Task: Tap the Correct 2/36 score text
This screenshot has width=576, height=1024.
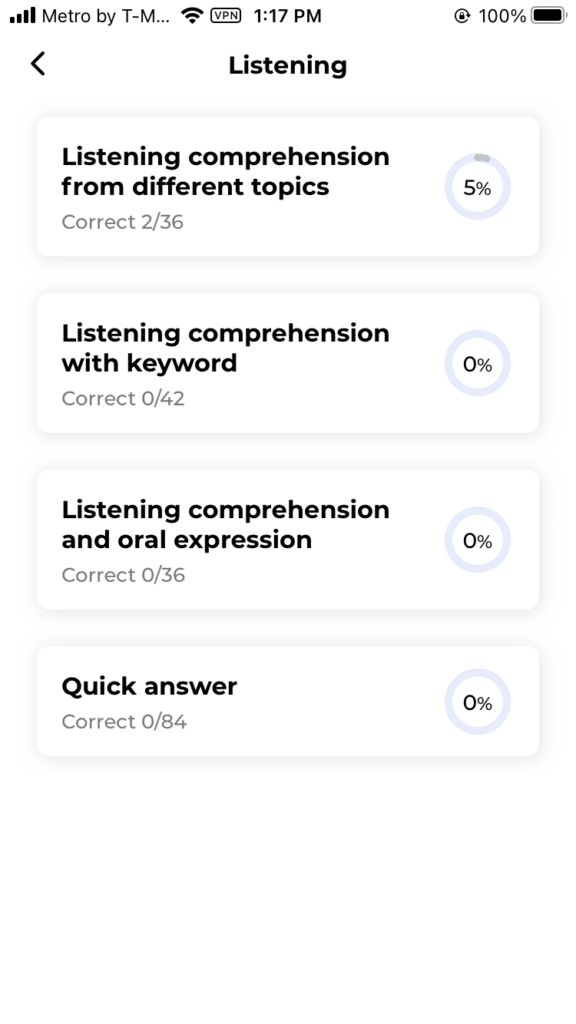Action: (123, 222)
